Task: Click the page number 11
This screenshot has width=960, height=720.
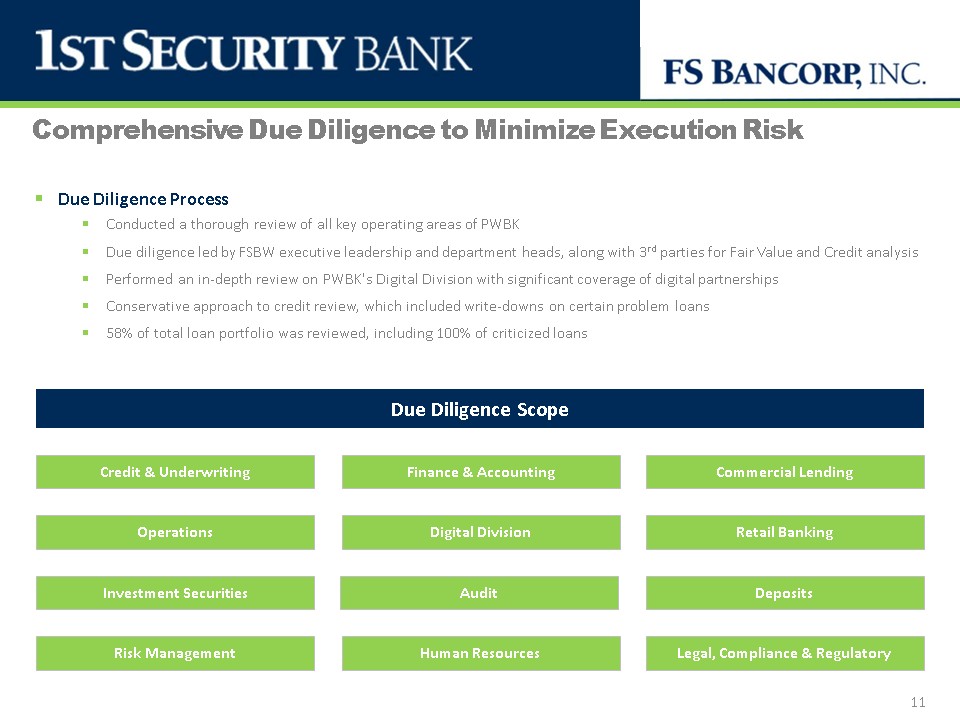Action: pyautogui.click(x=918, y=703)
